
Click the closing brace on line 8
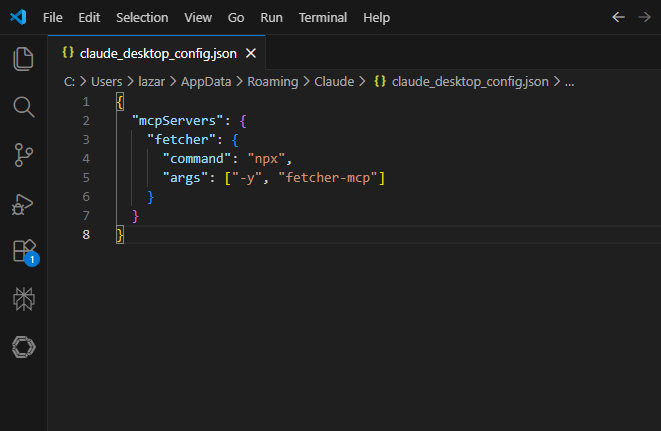pos(120,235)
